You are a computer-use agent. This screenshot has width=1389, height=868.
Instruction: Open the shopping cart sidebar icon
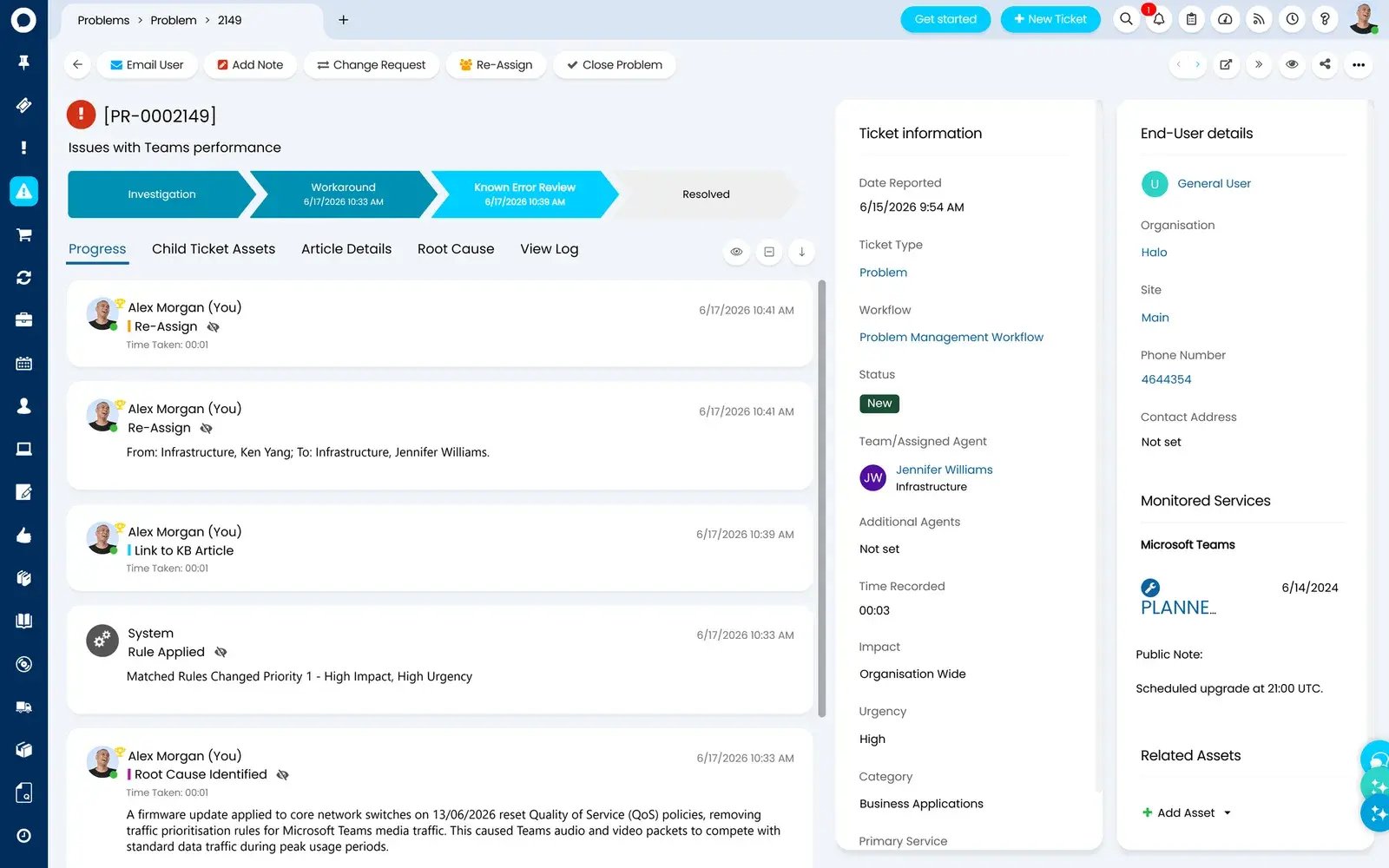click(23, 234)
